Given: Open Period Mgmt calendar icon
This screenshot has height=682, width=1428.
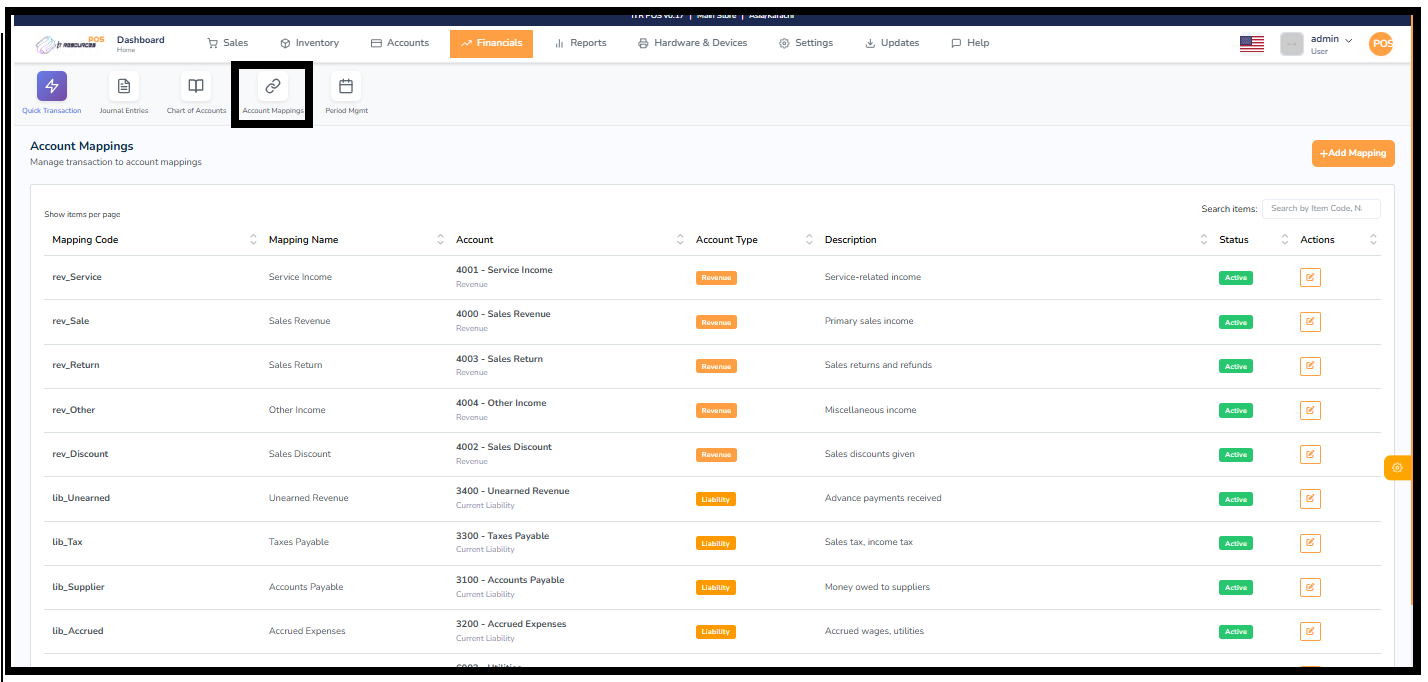Looking at the screenshot, I should coord(345,86).
